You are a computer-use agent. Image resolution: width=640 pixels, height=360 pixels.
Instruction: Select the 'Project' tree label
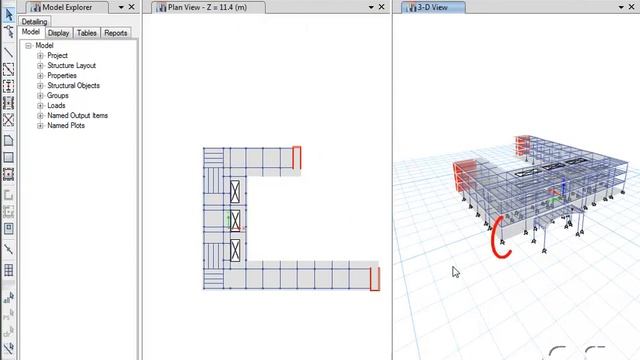57,56
